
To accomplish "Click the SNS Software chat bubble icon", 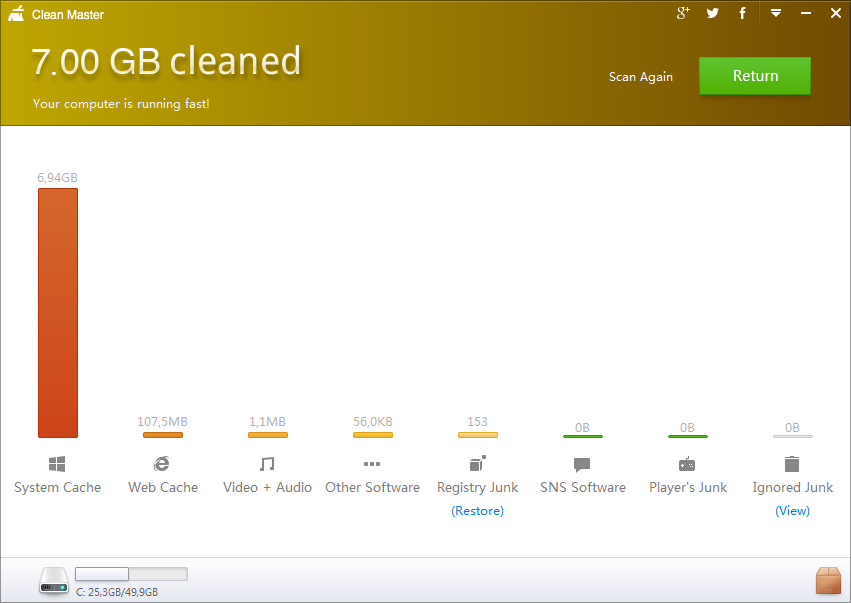I will point(582,465).
